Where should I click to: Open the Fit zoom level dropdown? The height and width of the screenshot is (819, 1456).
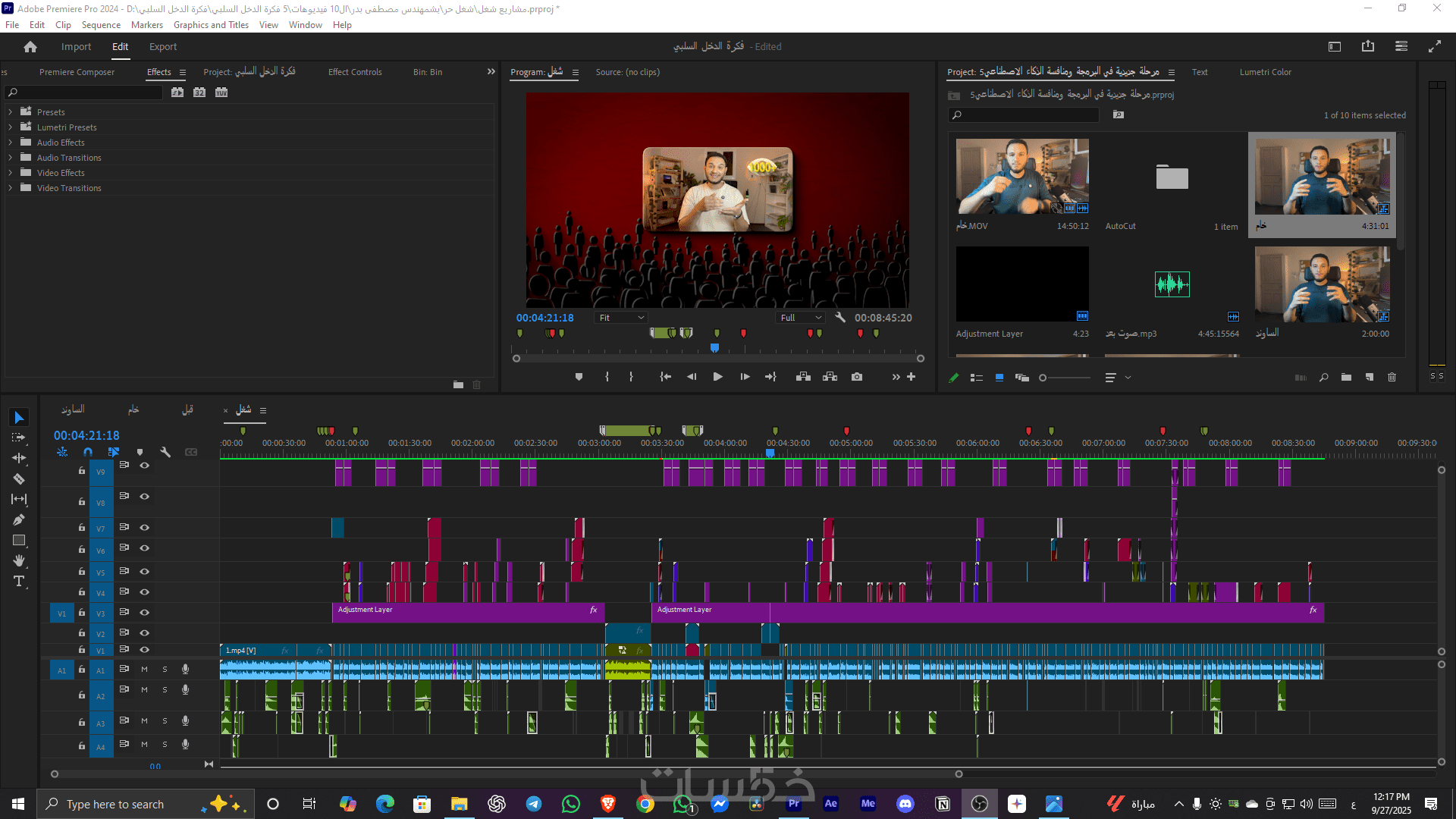pyautogui.click(x=621, y=318)
